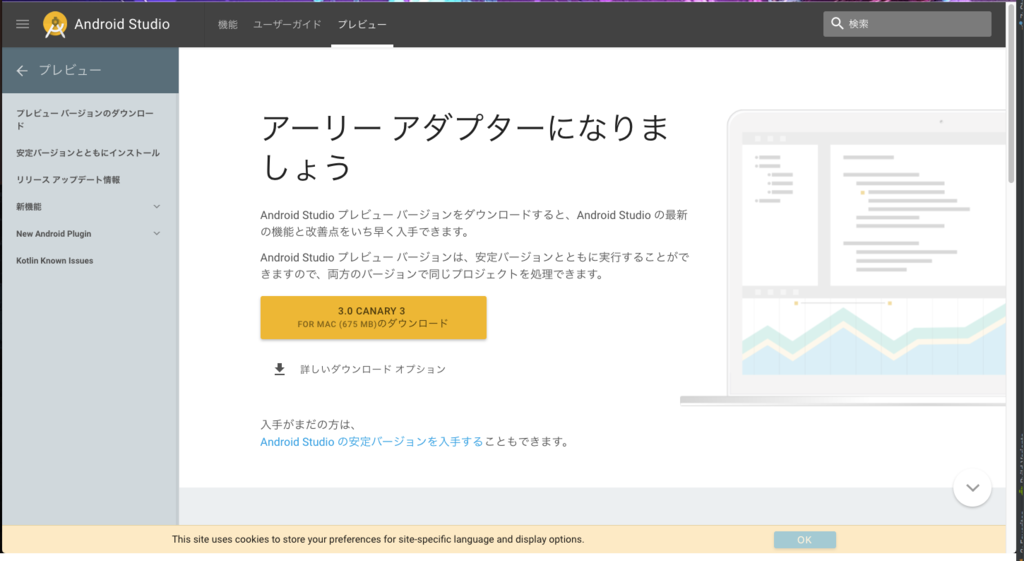Viewport: 1024px width, 561px height.
Task: Click the 新機能 sidebar label
Action: coord(29,206)
